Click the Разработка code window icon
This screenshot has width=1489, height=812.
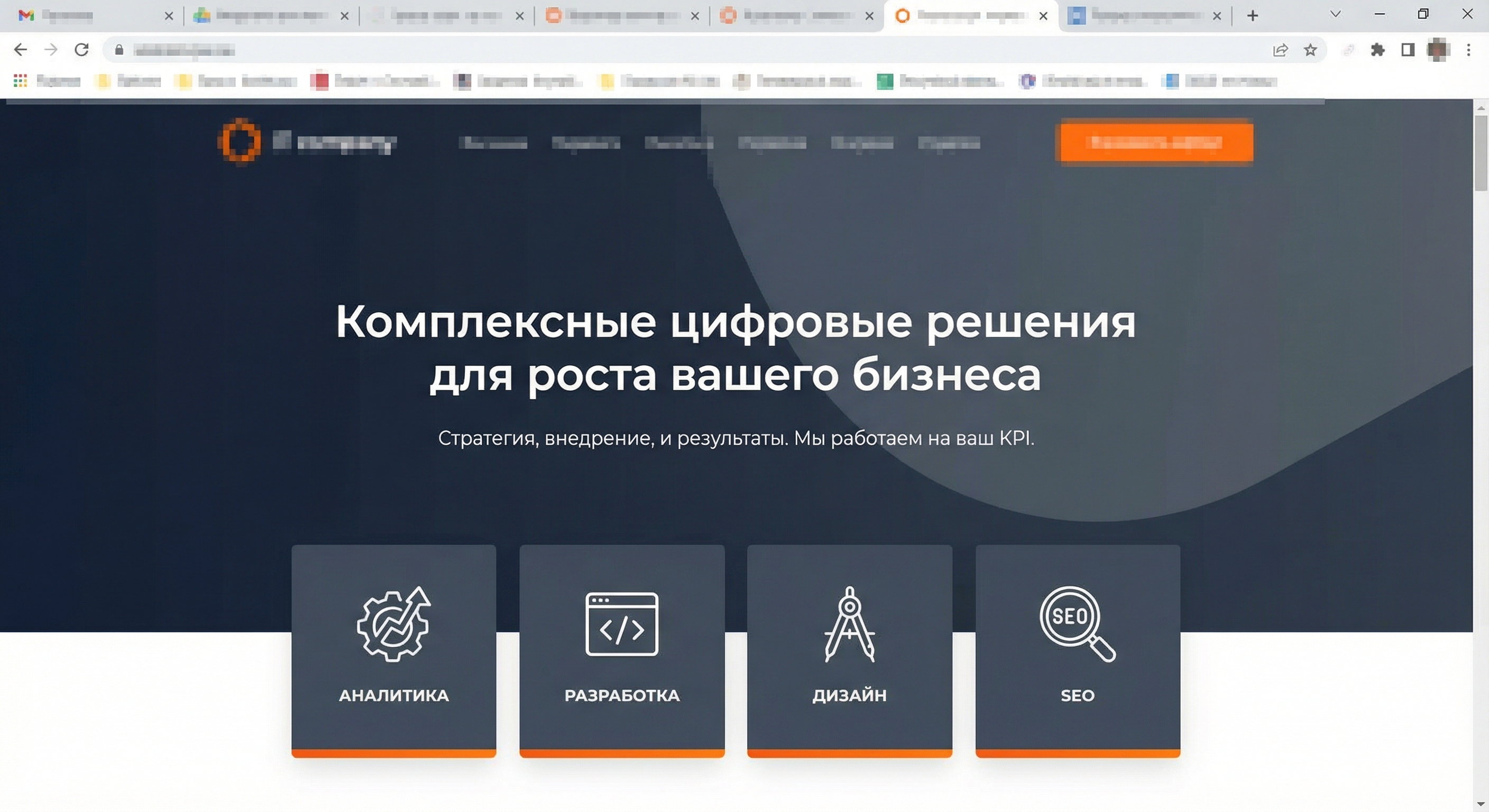tap(621, 624)
